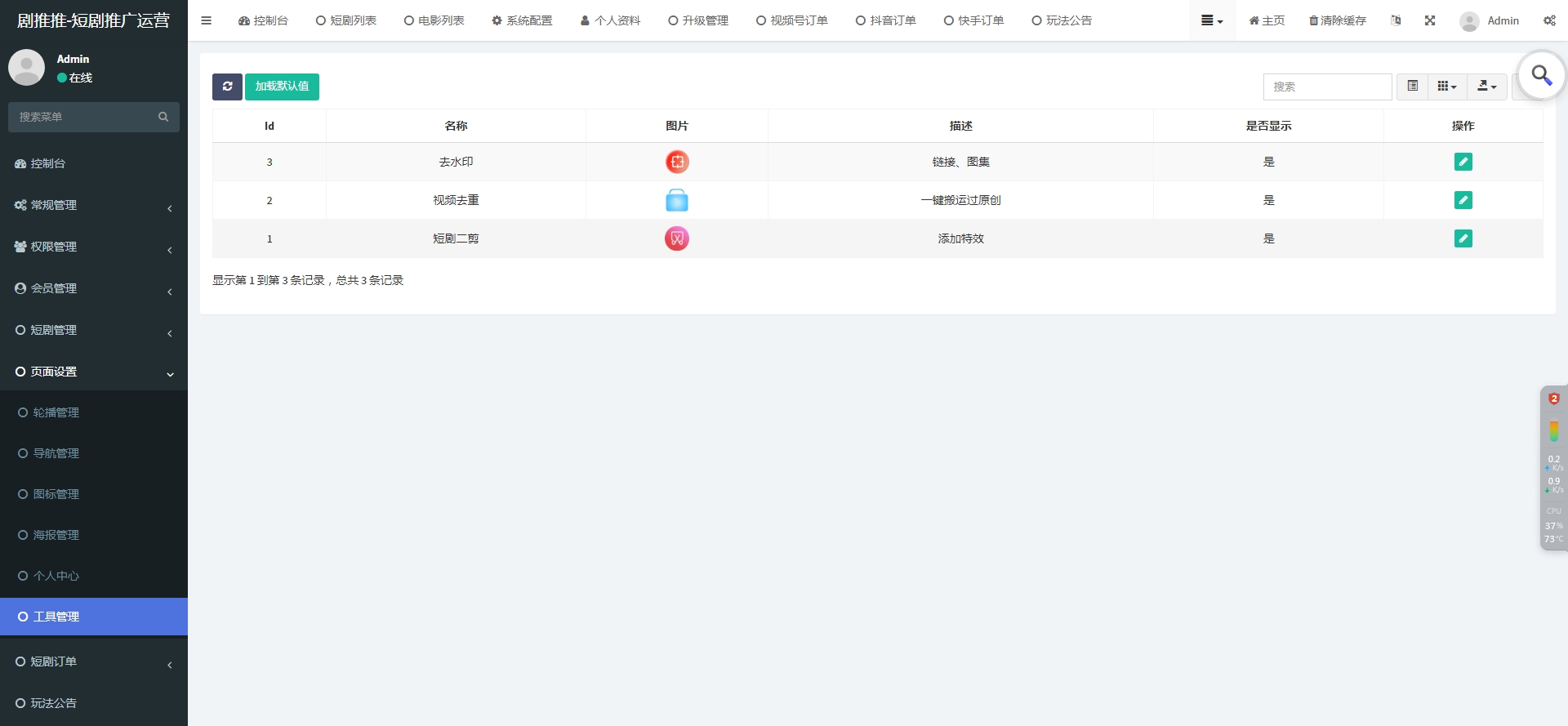Open the language switch icon
Image resolution: width=1568 pixels, height=726 pixels.
tap(1396, 20)
